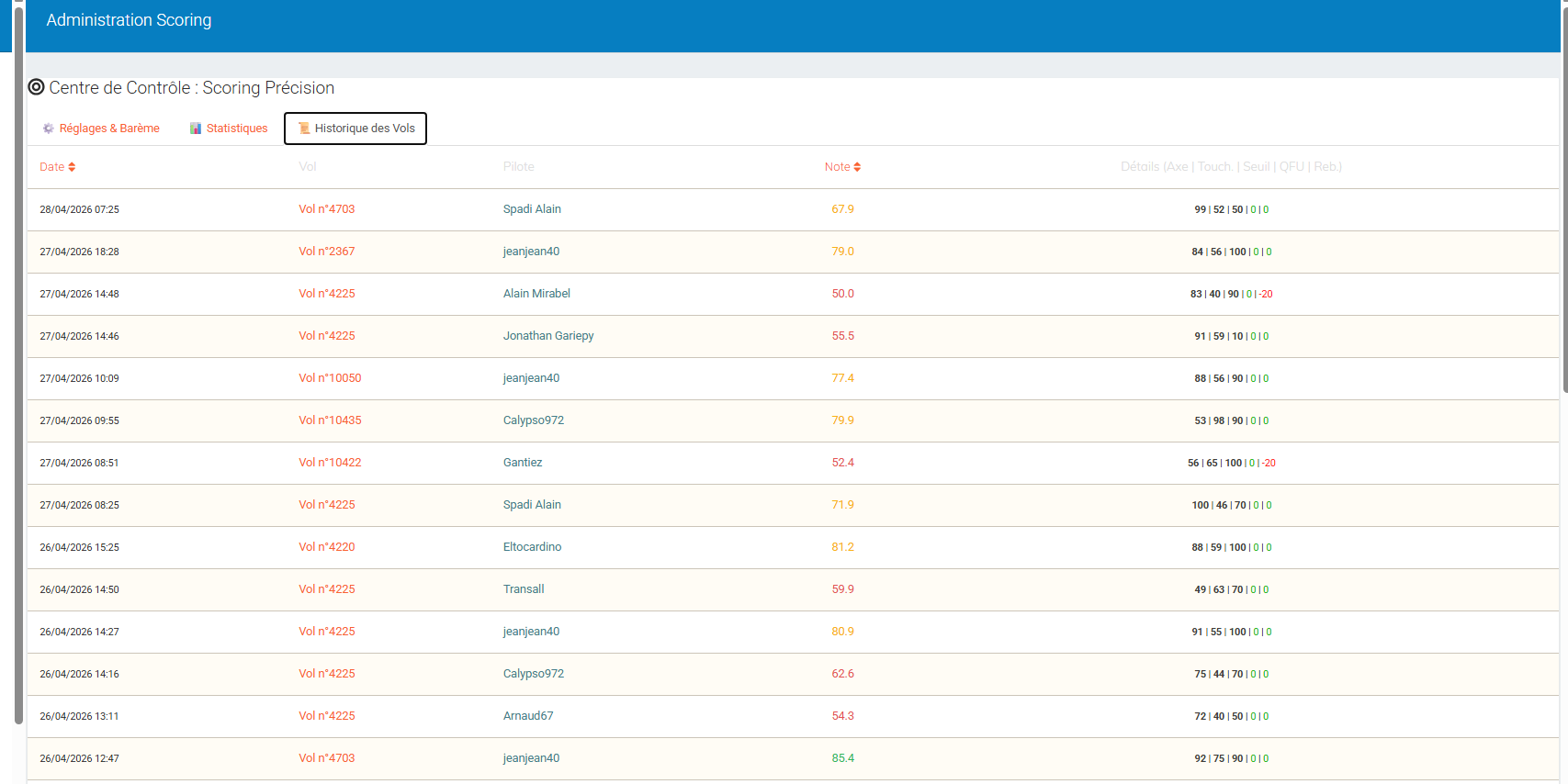Click the score 79.9
This screenshot has height=784, width=1568.
coord(842,420)
